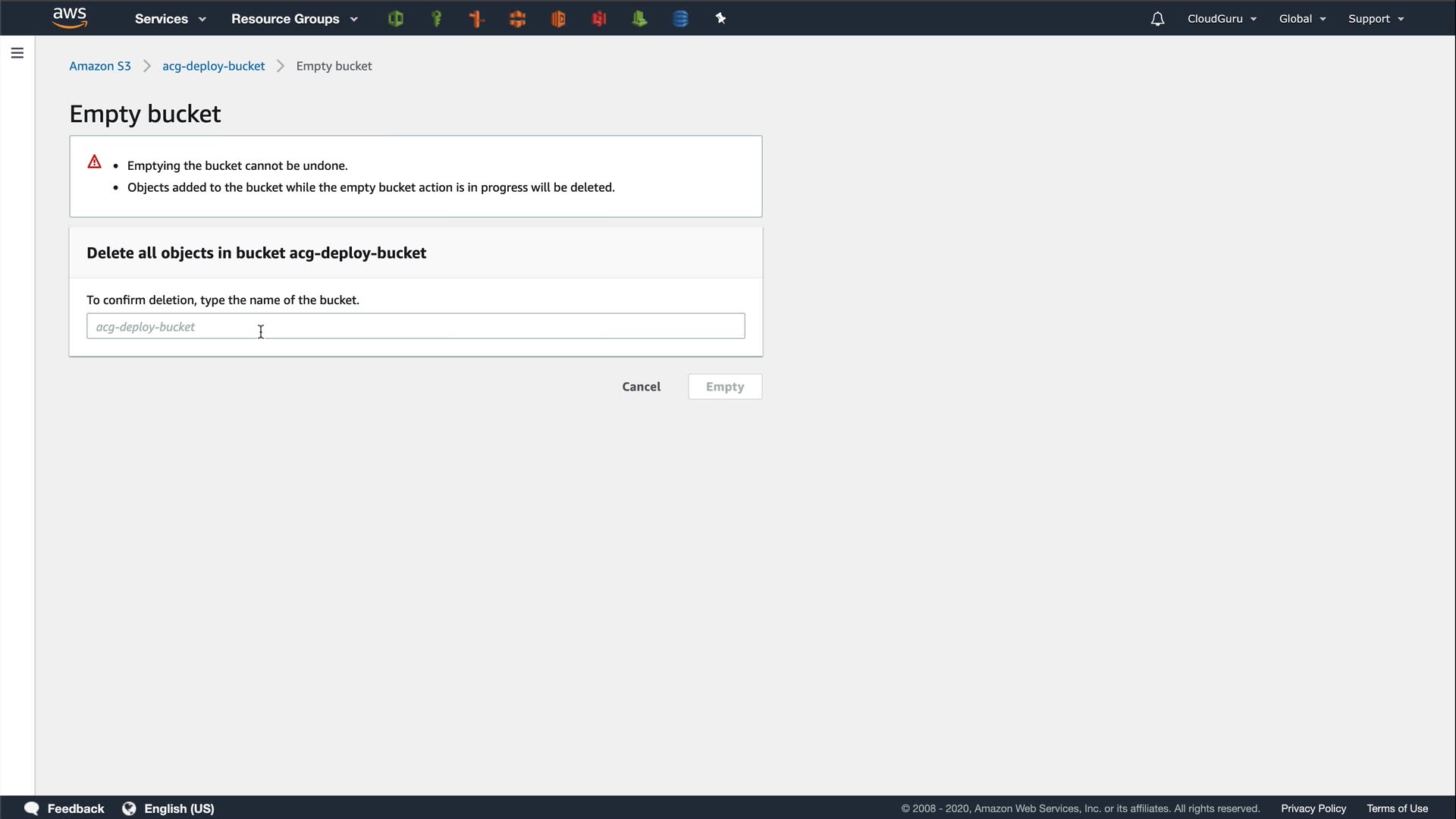
Task: Expand the Services dropdown
Action: (x=170, y=19)
